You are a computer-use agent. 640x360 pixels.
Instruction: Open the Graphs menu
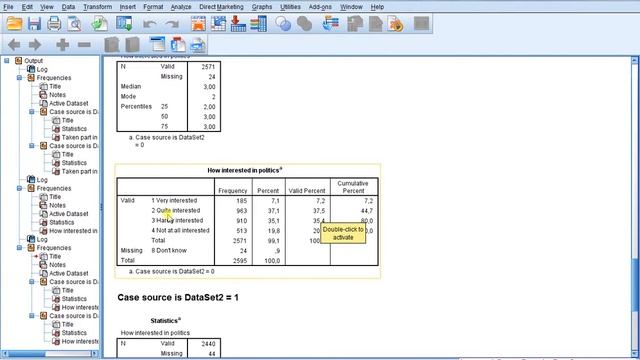(262, 7)
